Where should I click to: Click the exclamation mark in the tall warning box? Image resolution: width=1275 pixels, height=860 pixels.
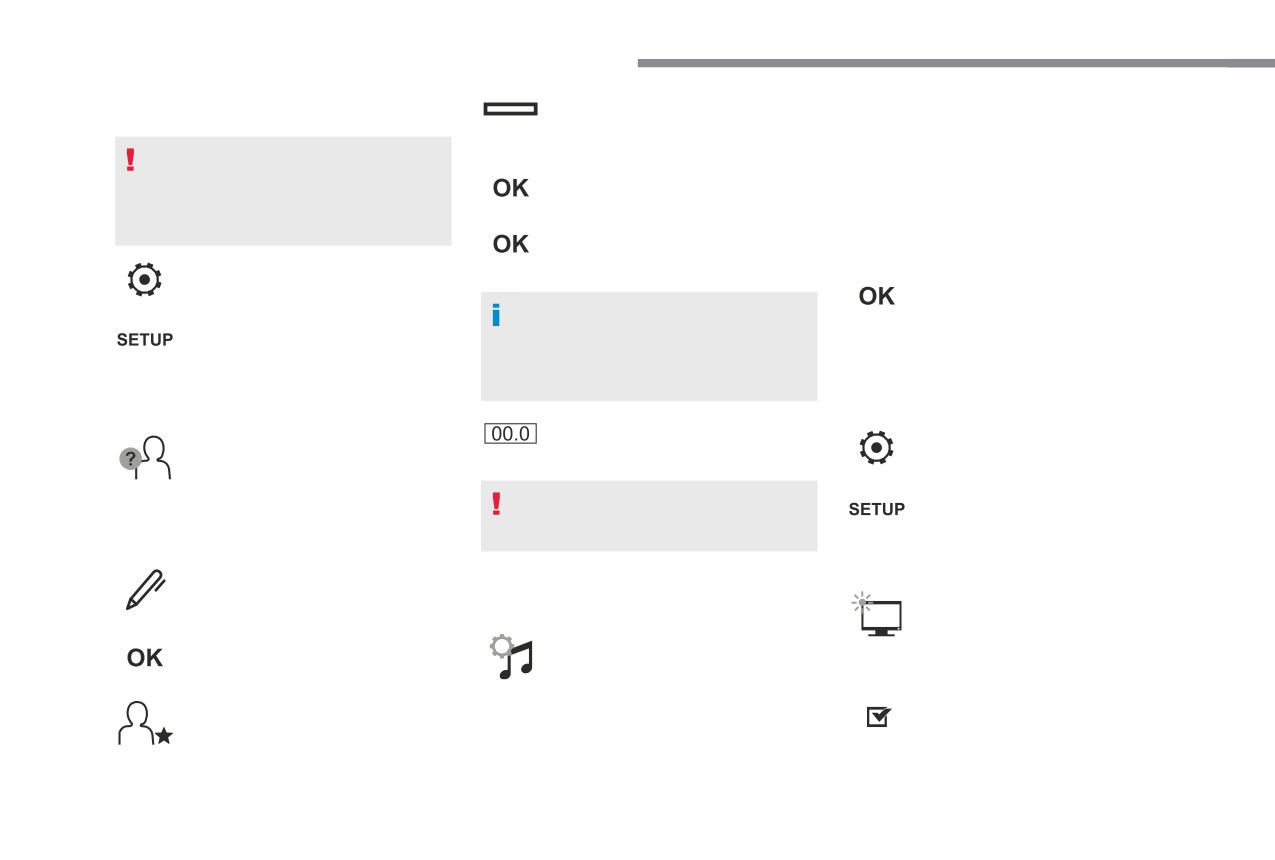(x=130, y=160)
